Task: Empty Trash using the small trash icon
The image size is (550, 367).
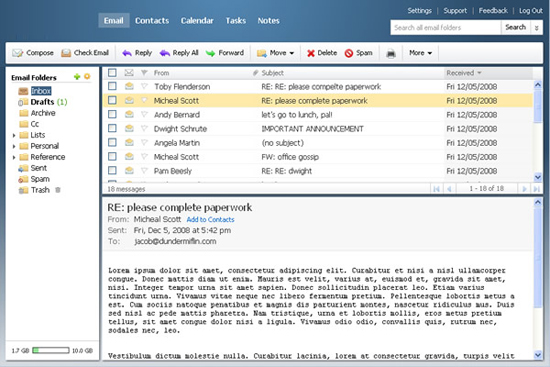Action: (x=58, y=190)
